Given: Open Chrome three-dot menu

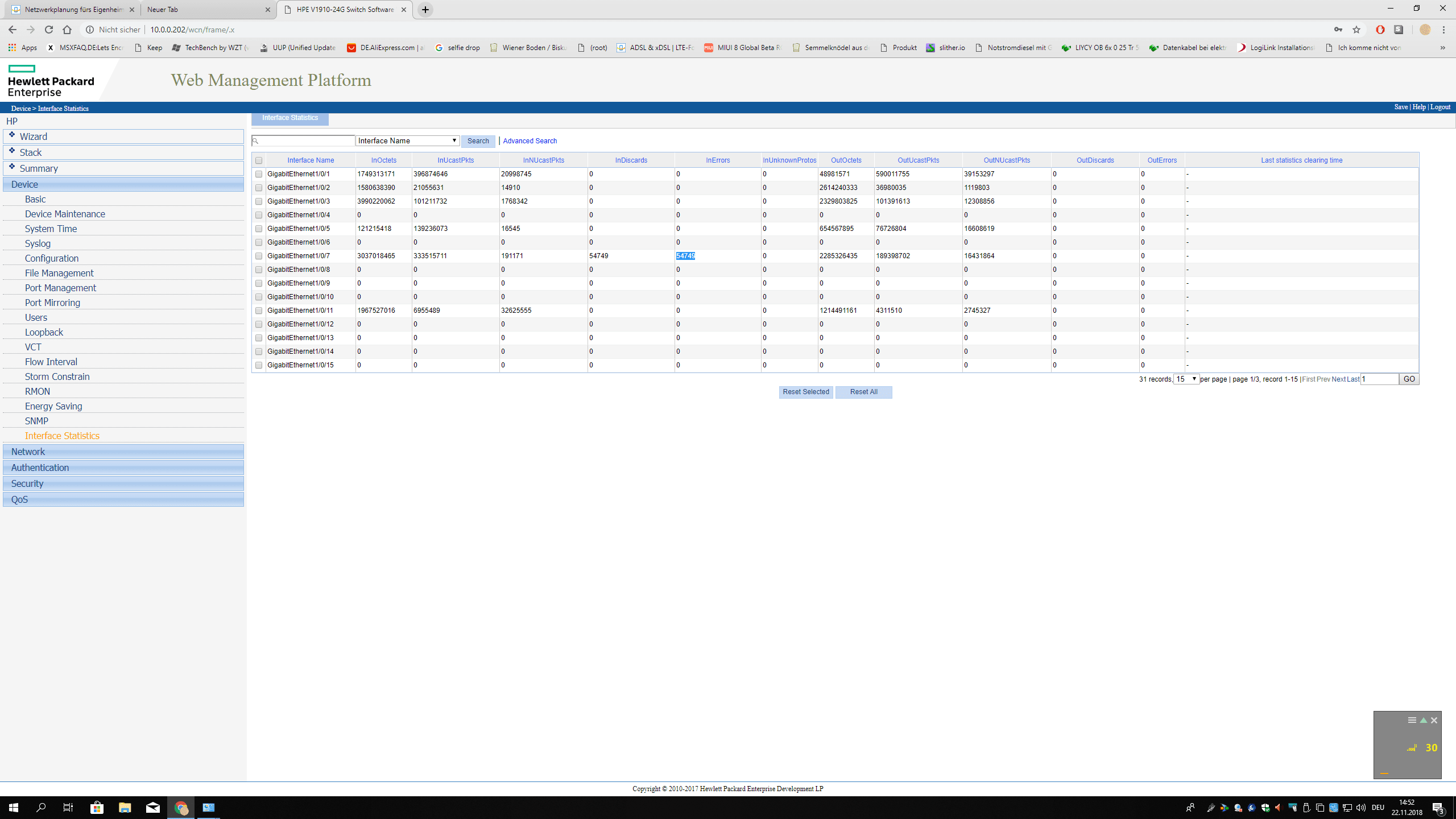Looking at the screenshot, I should pyautogui.click(x=1443, y=30).
